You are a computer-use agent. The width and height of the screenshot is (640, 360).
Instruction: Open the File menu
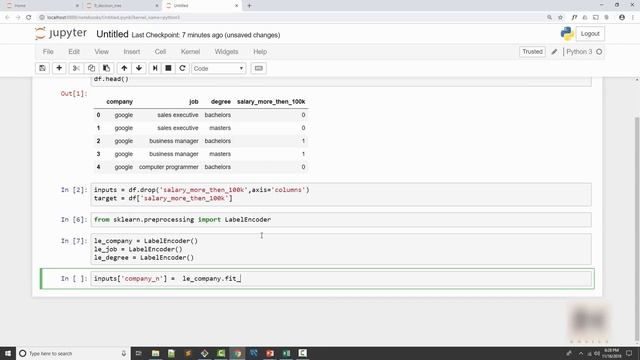48,52
